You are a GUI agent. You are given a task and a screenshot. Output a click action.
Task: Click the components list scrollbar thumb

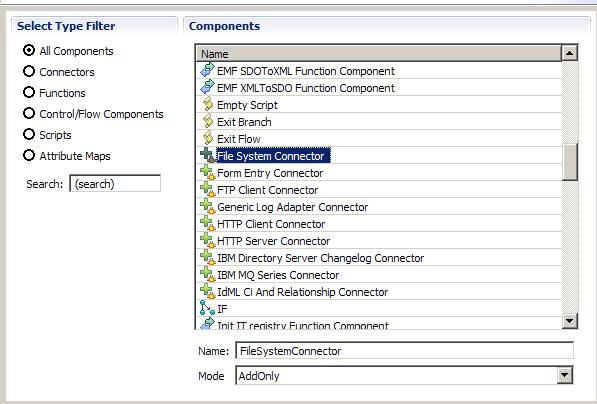570,161
